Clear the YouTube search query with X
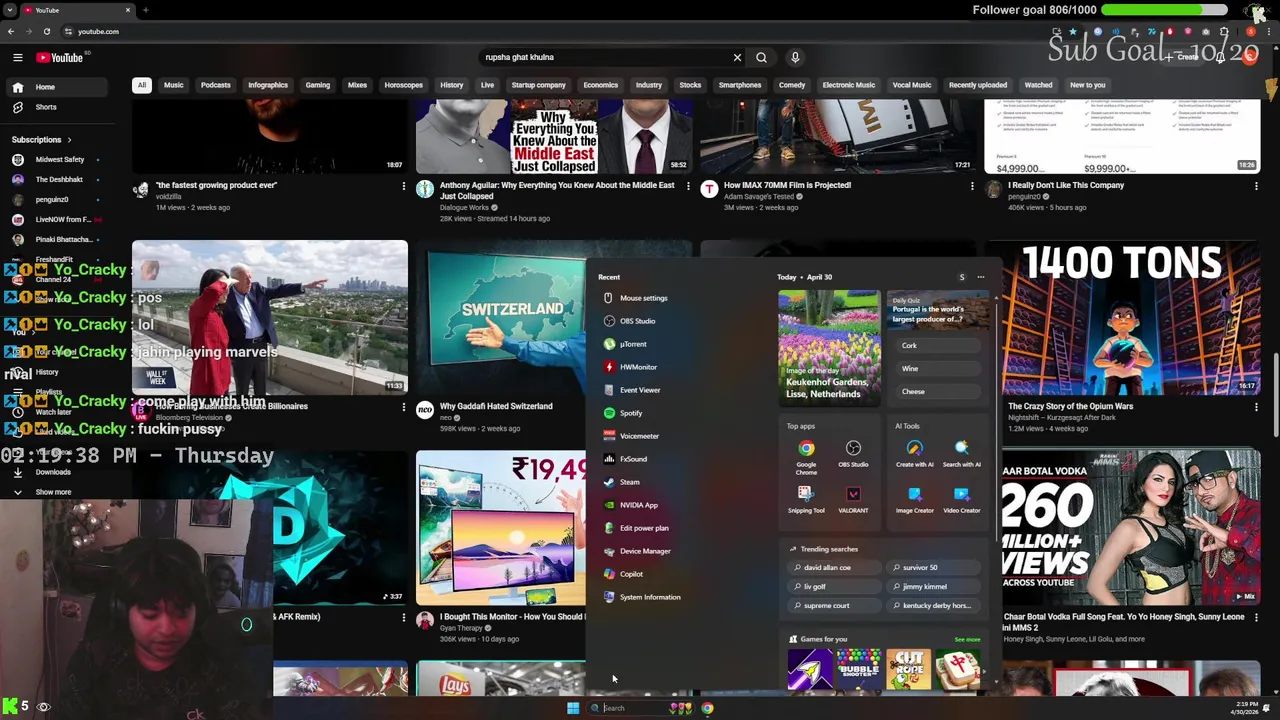This screenshot has height=720, width=1280. coord(737,58)
